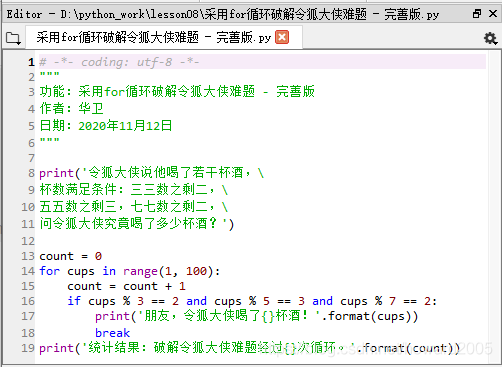This screenshot has width=502, height=367.
Task: Click line number 14 in the gutter
Action: [x=28, y=271]
